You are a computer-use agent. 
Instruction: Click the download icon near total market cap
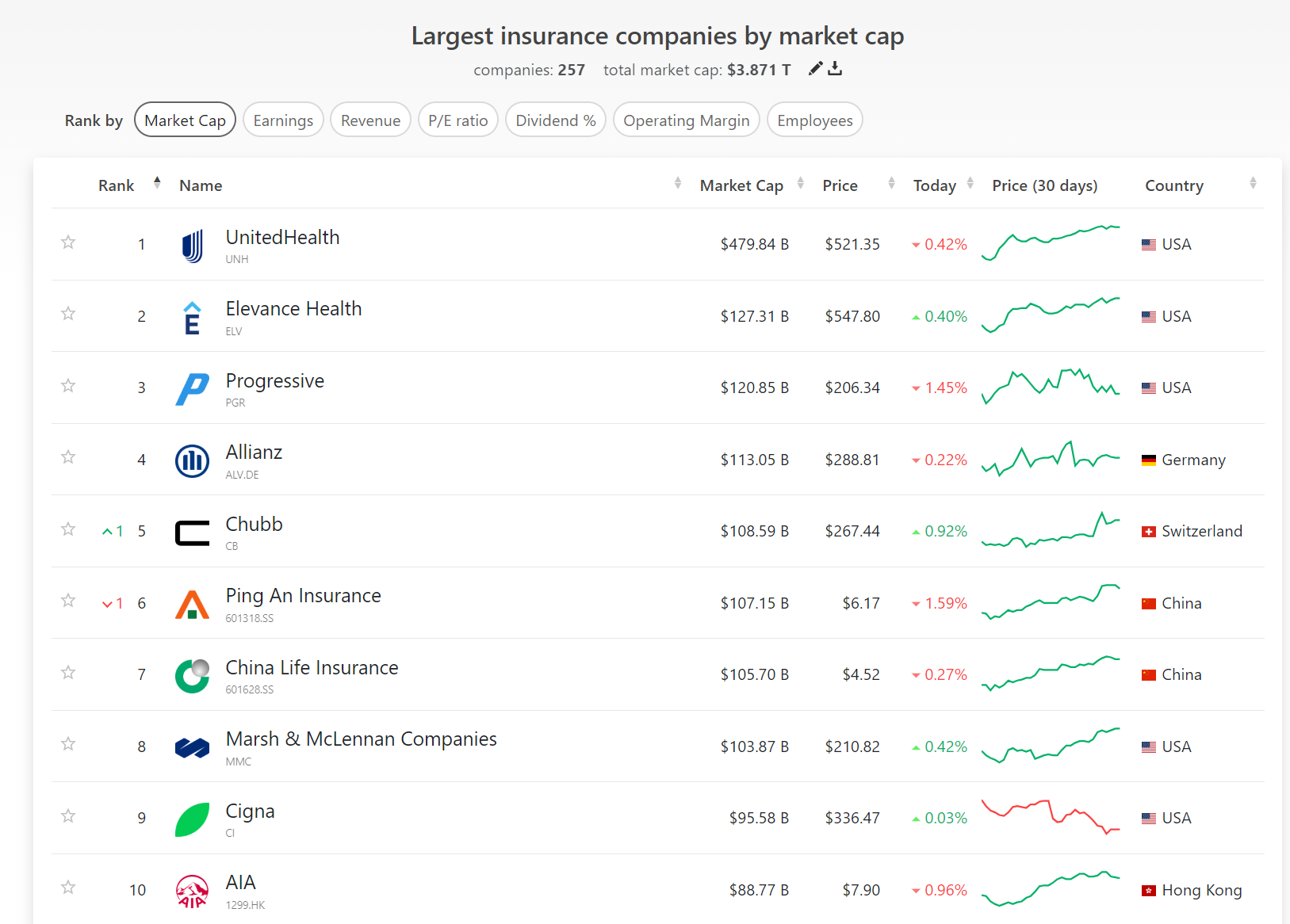pos(835,69)
